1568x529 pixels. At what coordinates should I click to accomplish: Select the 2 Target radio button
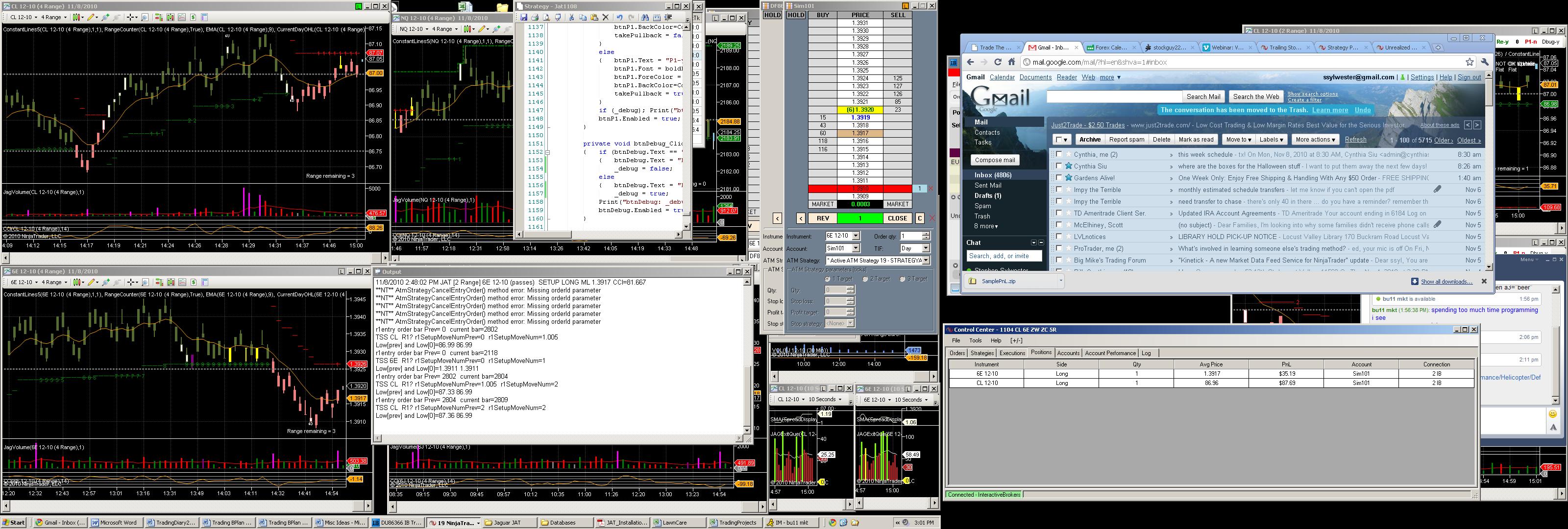865,279
